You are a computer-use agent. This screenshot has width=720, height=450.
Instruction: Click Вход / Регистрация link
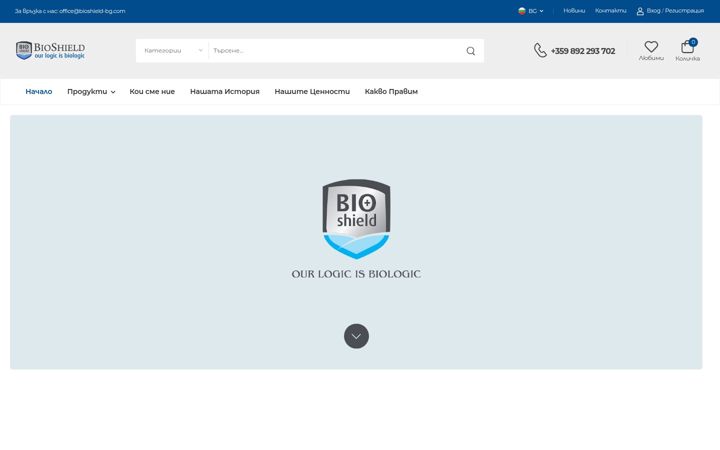click(675, 11)
